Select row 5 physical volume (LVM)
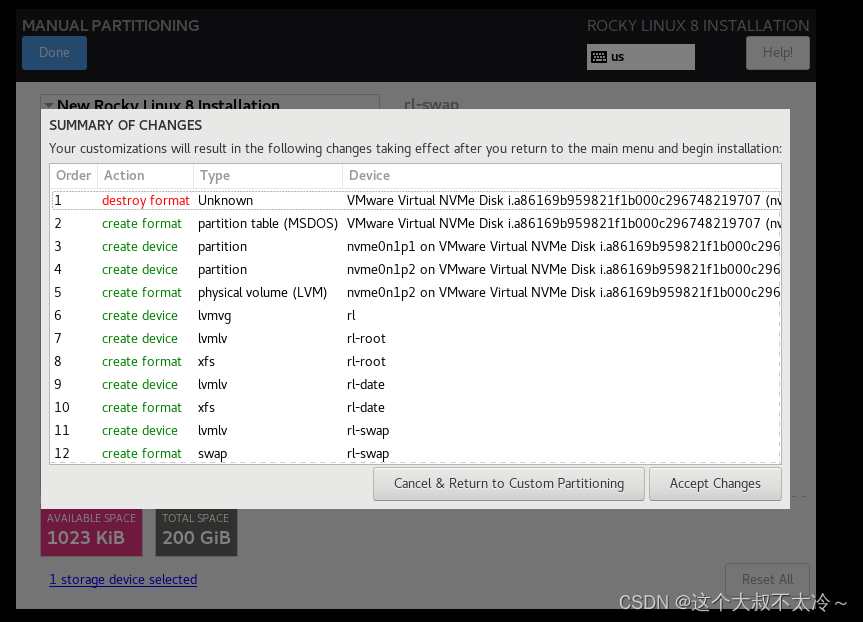 (x=416, y=292)
